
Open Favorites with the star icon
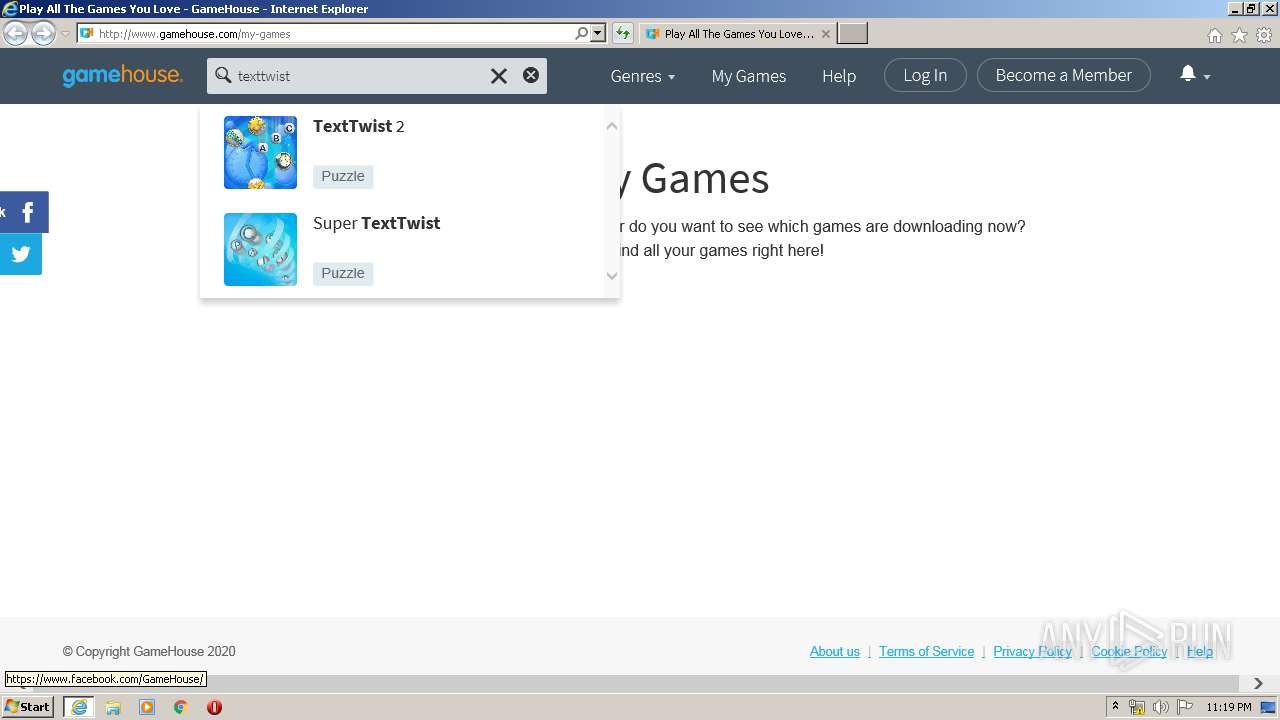pyautogui.click(x=1239, y=35)
